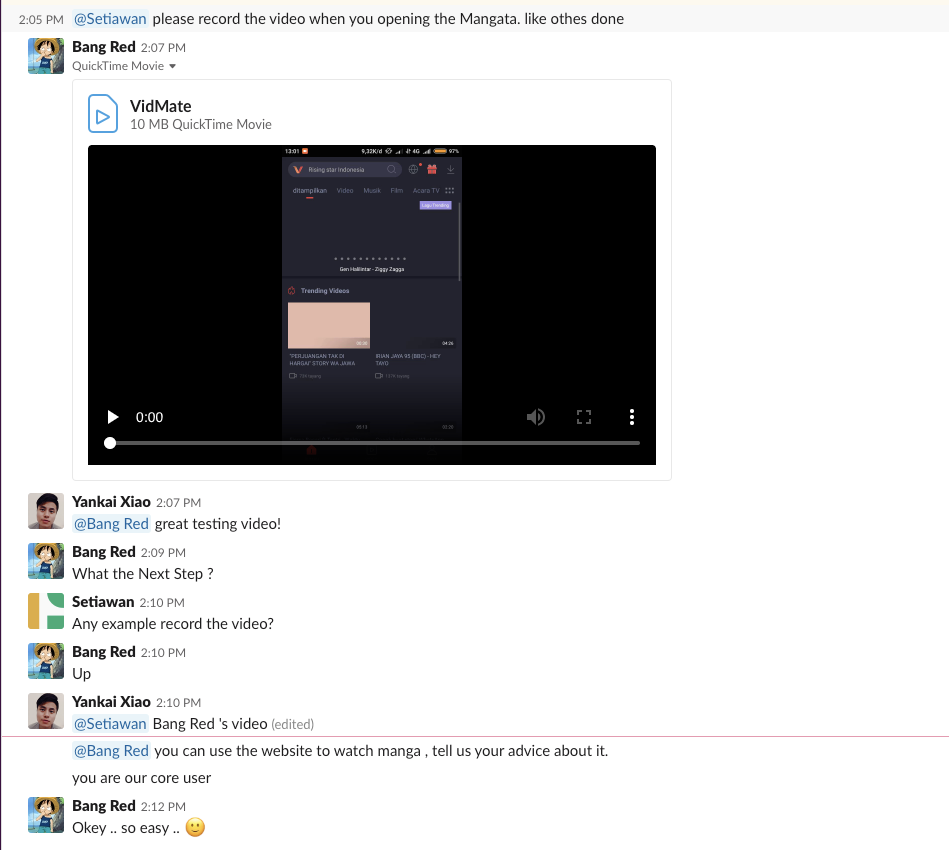949x850 pixels.
Task: Open Bang Red's avatar at 2:10 PM
Action: (x=46, y=661)
